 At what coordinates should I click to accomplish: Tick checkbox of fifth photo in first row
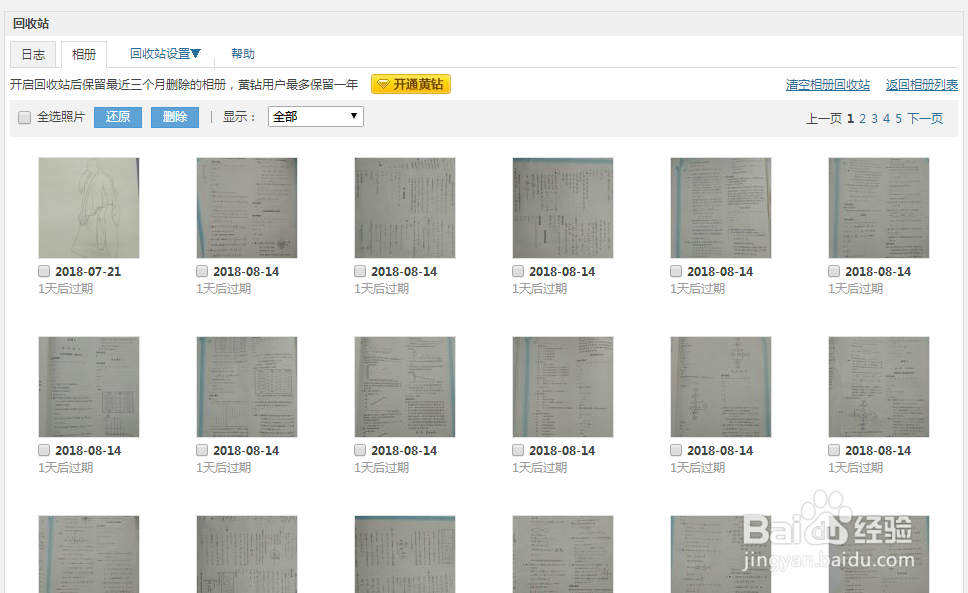tap(676, 271)
